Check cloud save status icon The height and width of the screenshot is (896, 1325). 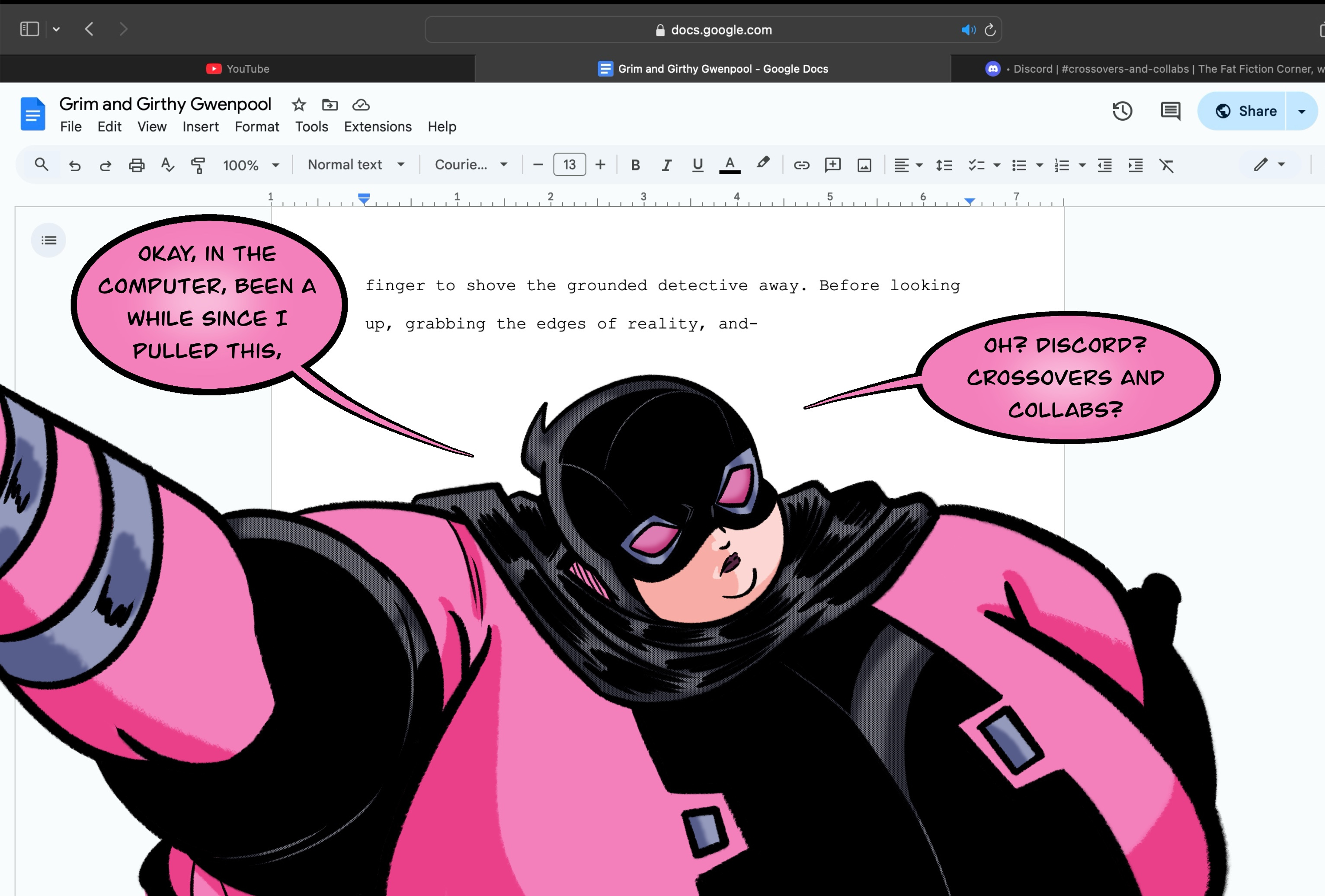[x=361, y=105]
